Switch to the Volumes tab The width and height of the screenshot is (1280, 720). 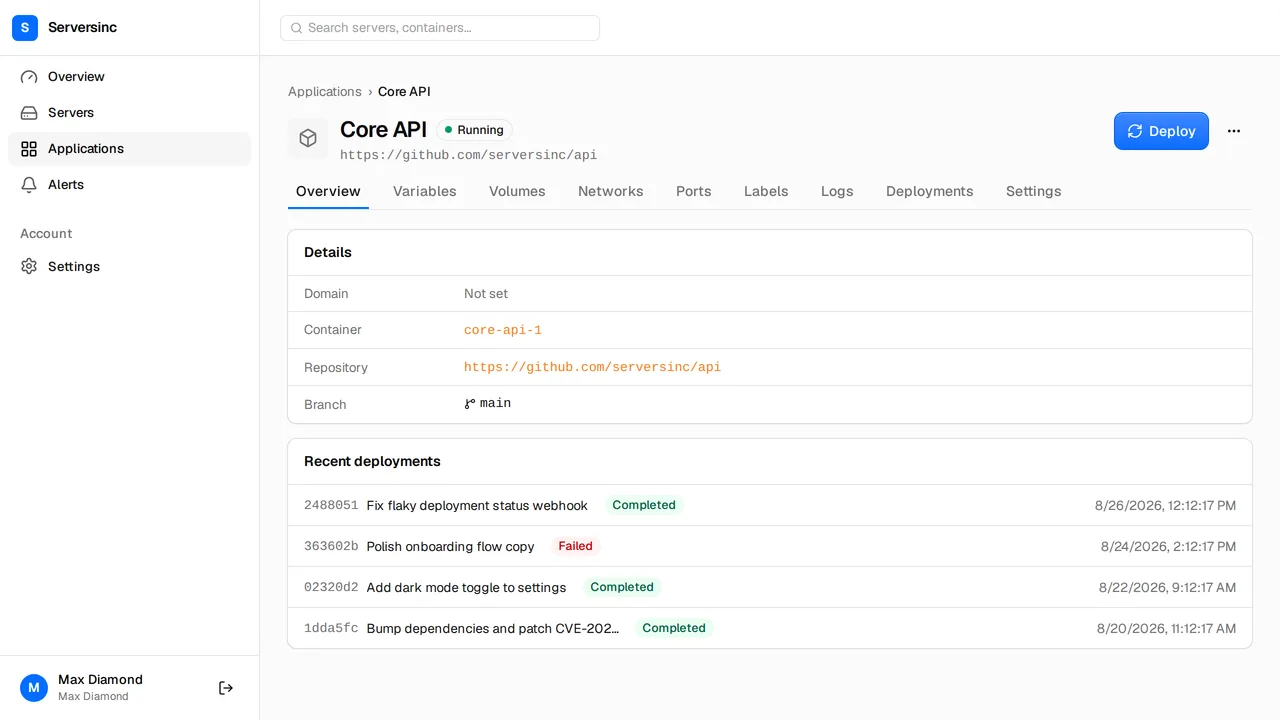coord(517,191)
